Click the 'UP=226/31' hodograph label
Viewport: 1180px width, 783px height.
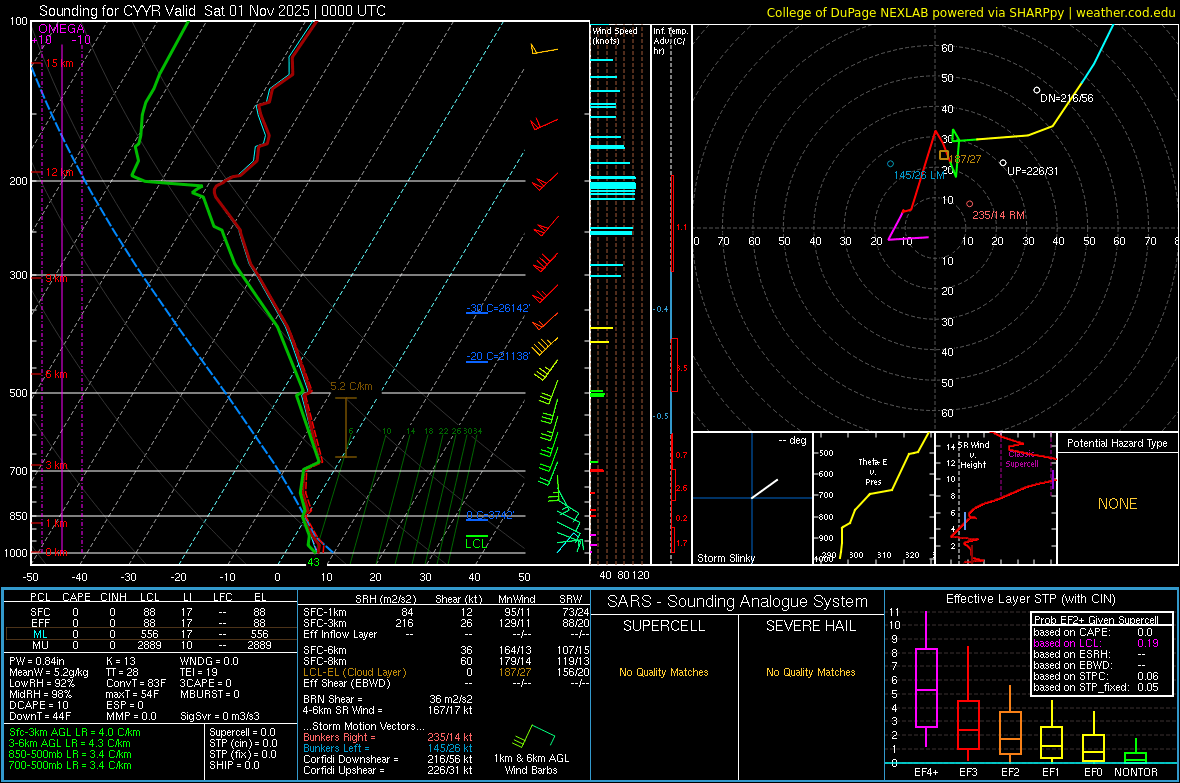[1032, 171]
